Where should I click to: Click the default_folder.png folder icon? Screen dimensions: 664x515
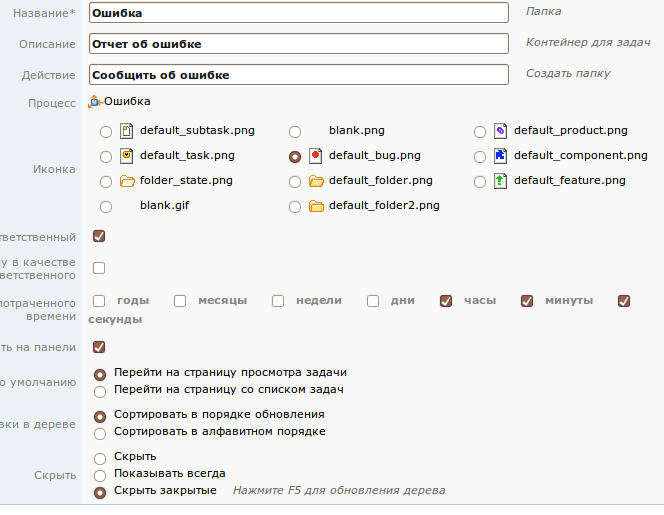(316, 181)
